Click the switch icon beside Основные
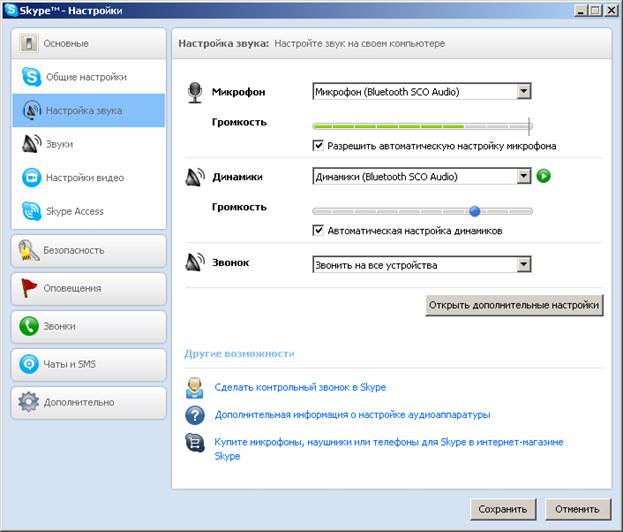The height and width of the screenshot is (532, 623). [29, 43]
